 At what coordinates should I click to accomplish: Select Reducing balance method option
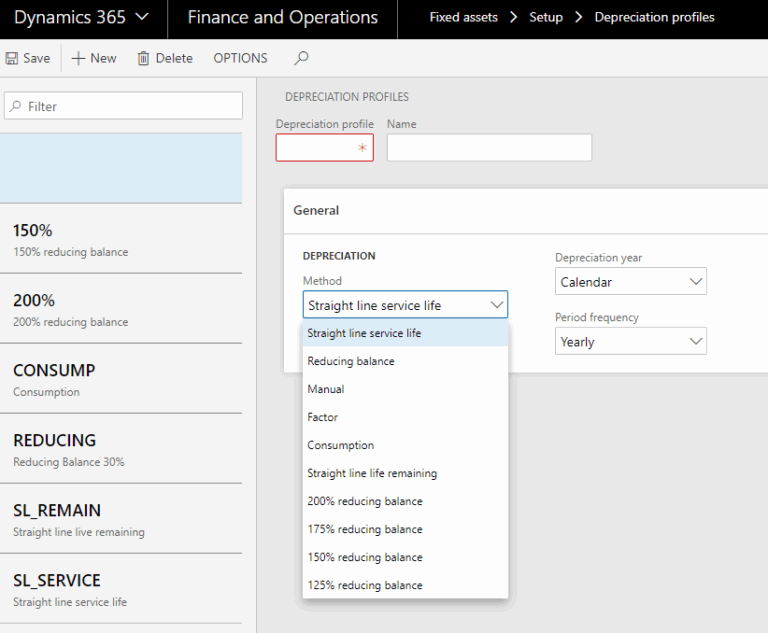(x=405, y=361)
